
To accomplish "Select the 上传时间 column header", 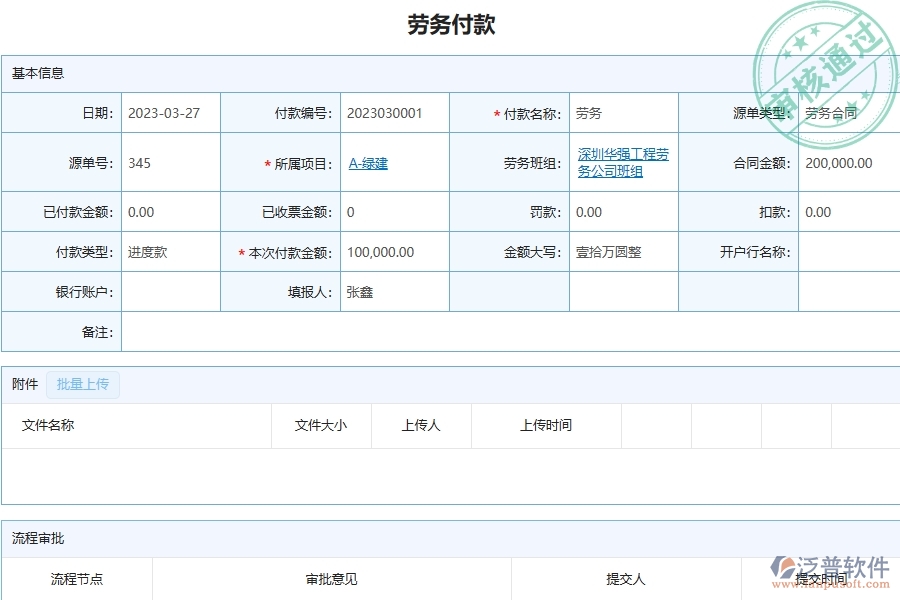I will point(544,425).
